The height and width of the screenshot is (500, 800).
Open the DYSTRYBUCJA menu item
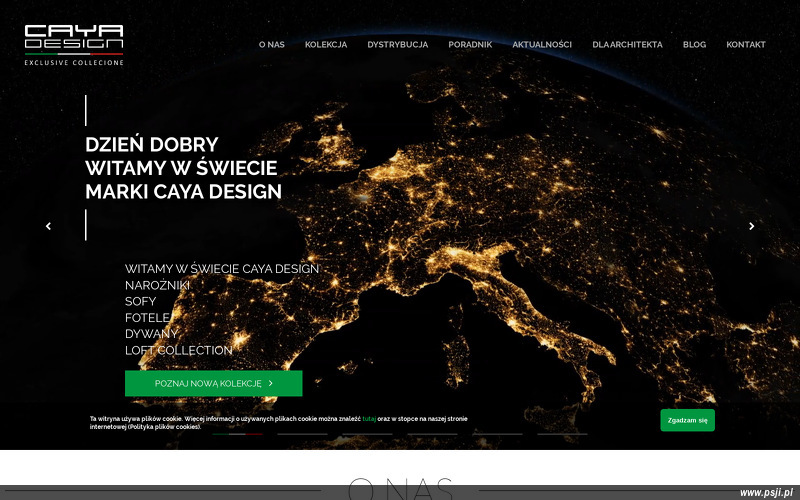click(397, 44)
